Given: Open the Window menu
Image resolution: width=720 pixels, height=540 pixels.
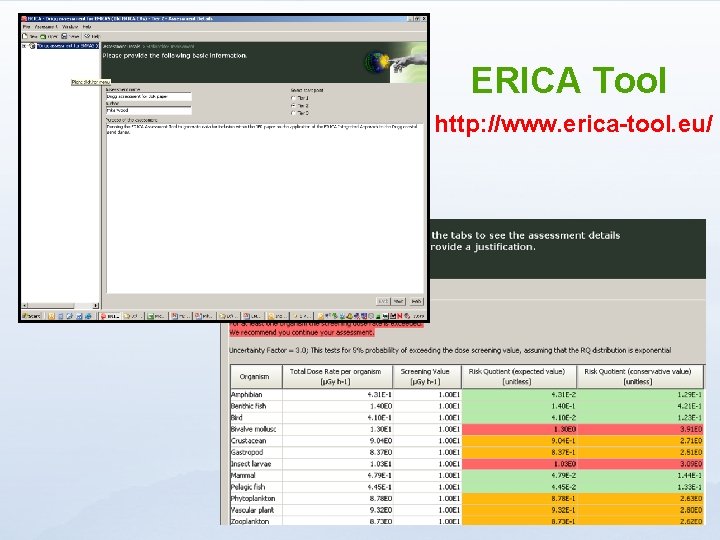Looking at the screenshot, I should 70,27.
